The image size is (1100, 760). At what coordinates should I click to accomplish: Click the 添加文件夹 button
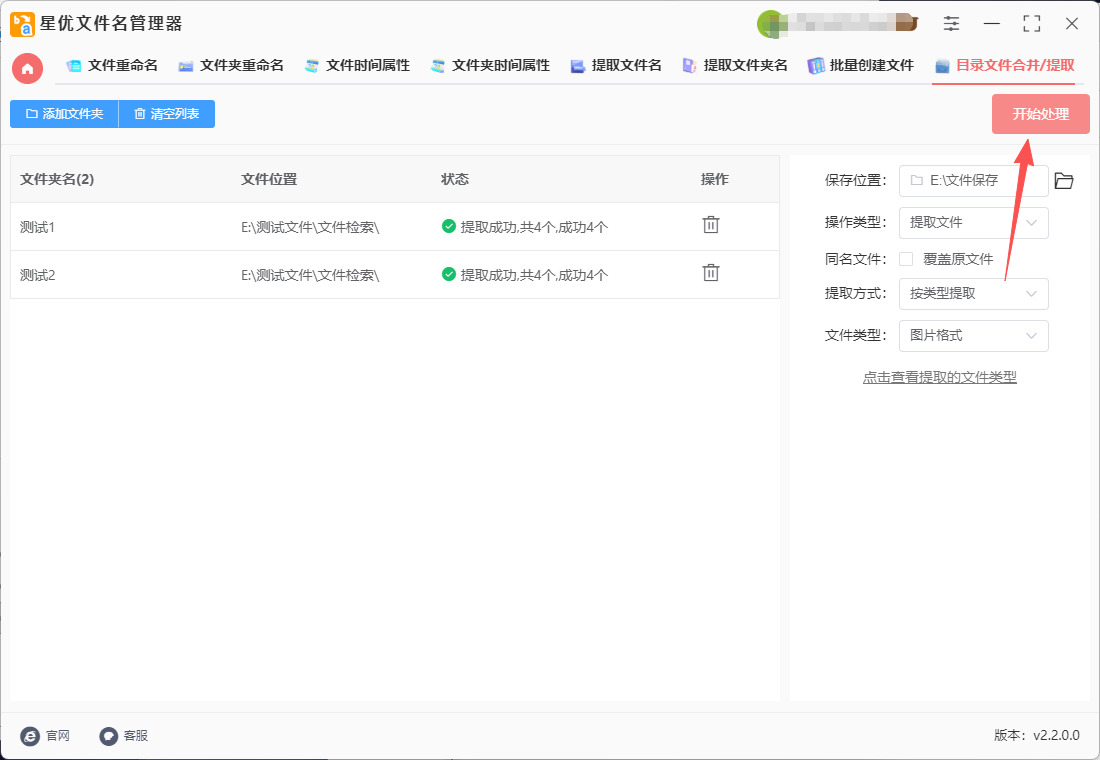pos(64,114)
